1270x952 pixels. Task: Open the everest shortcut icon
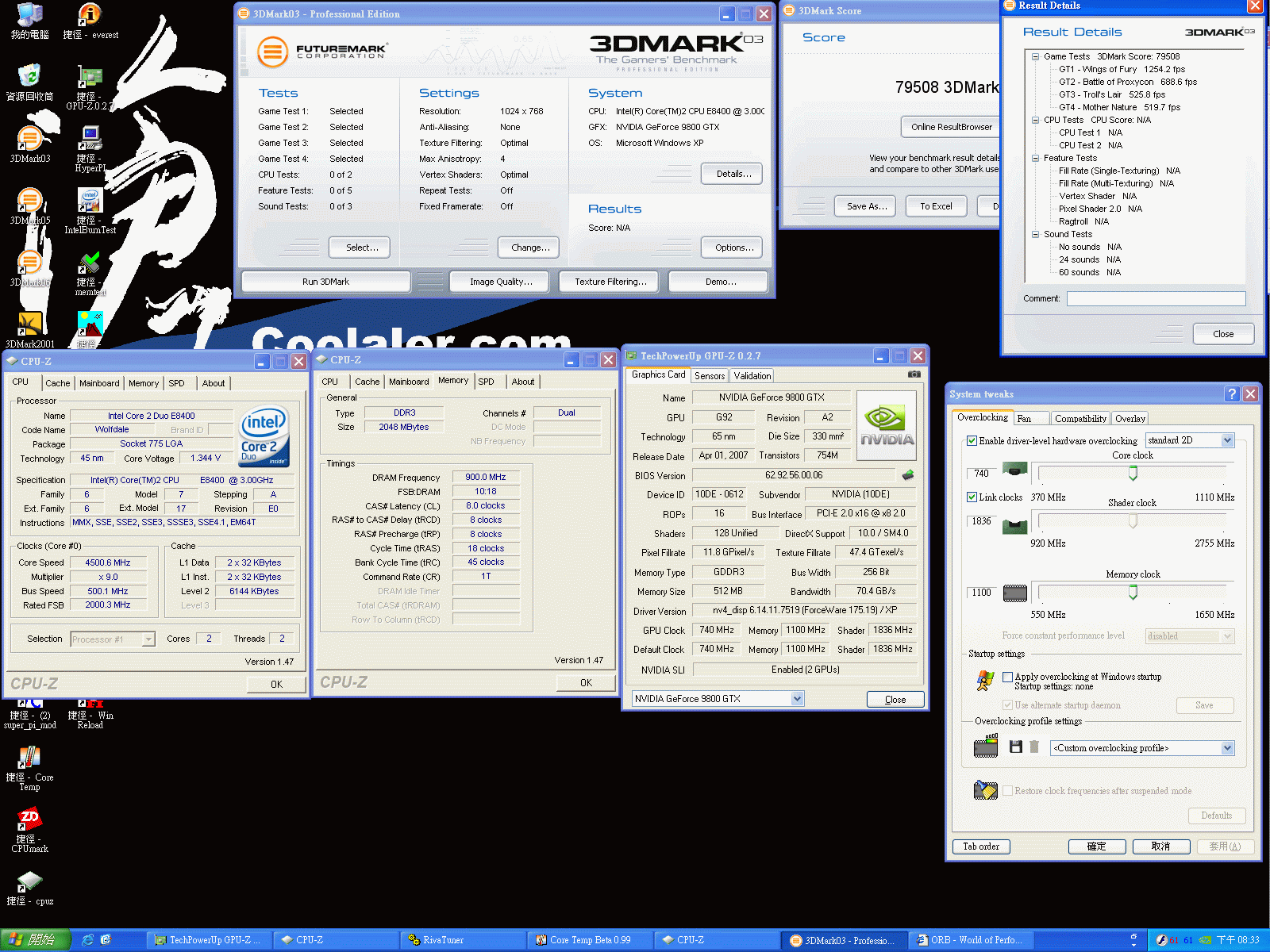pos(90,21)
